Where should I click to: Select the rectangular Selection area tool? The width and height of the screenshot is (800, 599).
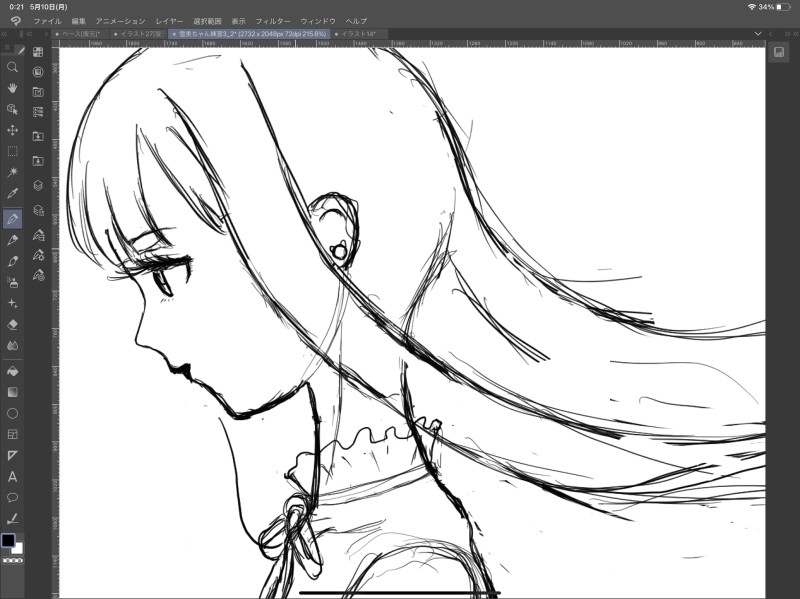(x=12, y=151)
